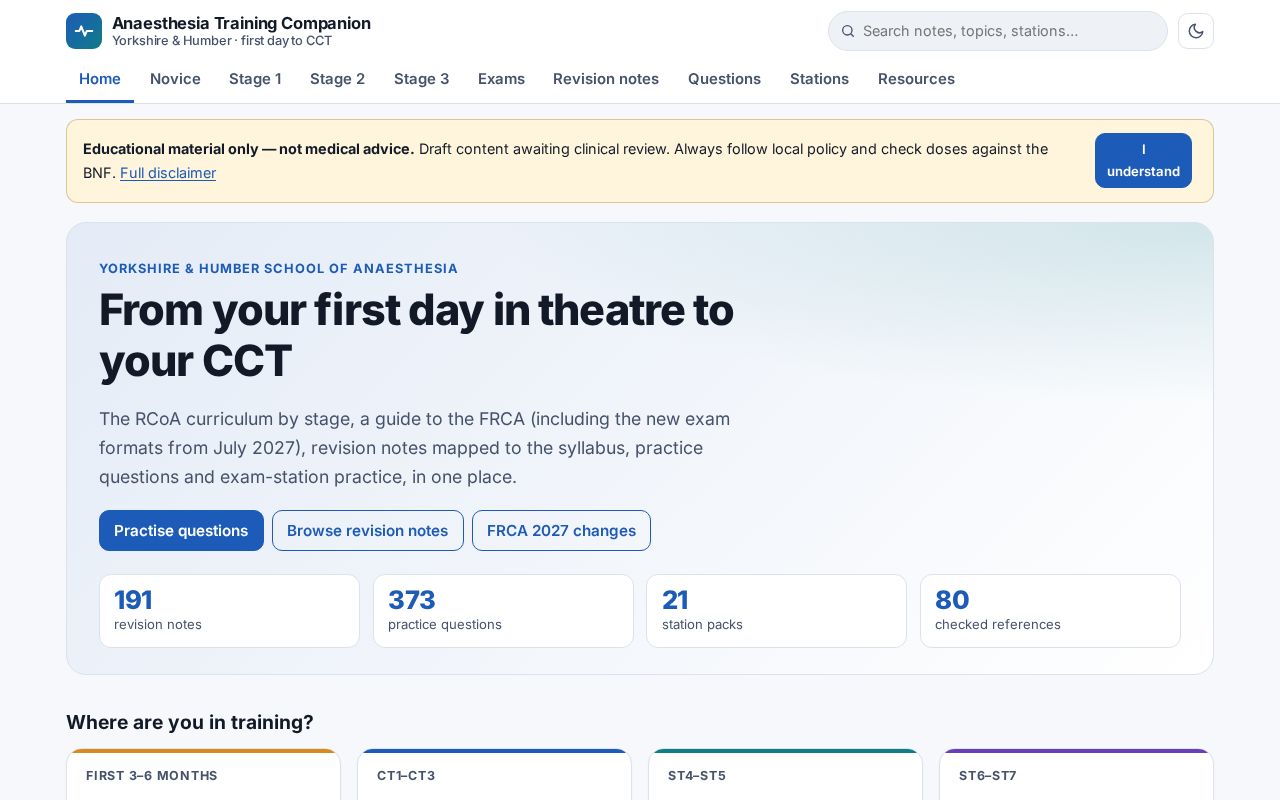Select the ST6–ST7 training card
The image size is (1280, 800).
coord(1076,775)
